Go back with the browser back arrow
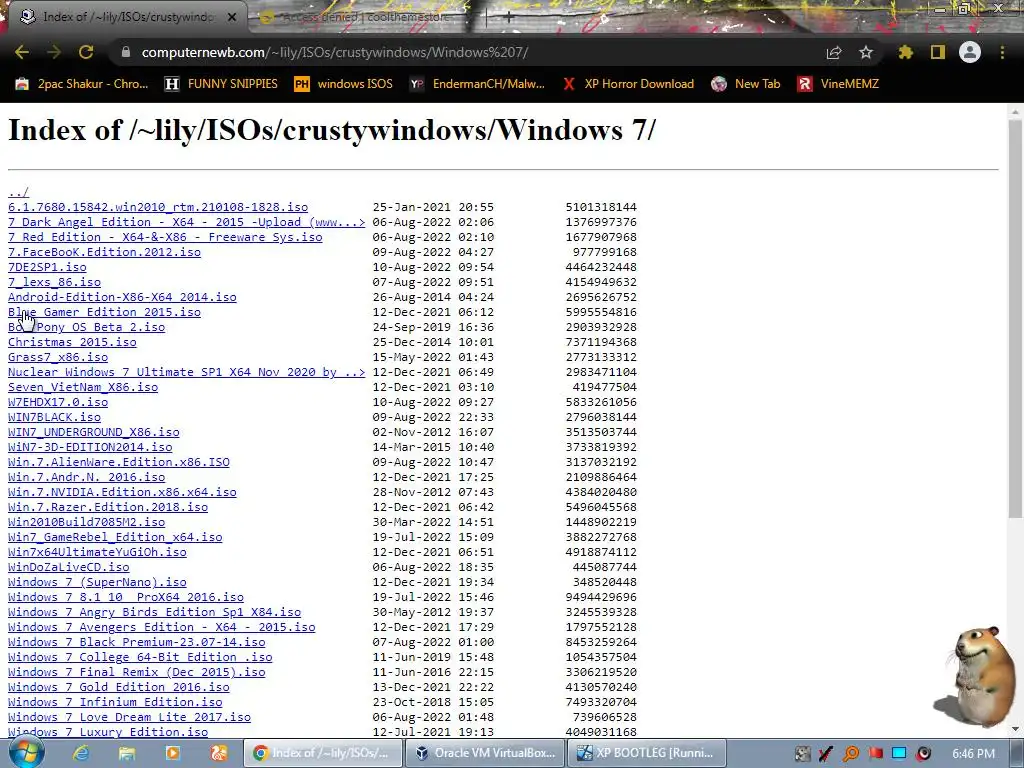This screenshot has height=768, width=1024. point(22,52)
